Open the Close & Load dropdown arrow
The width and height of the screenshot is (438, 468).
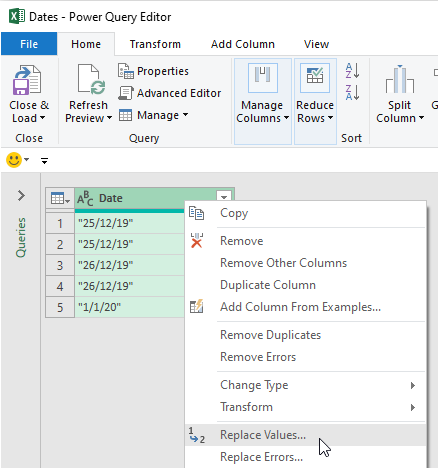[42, 118]
